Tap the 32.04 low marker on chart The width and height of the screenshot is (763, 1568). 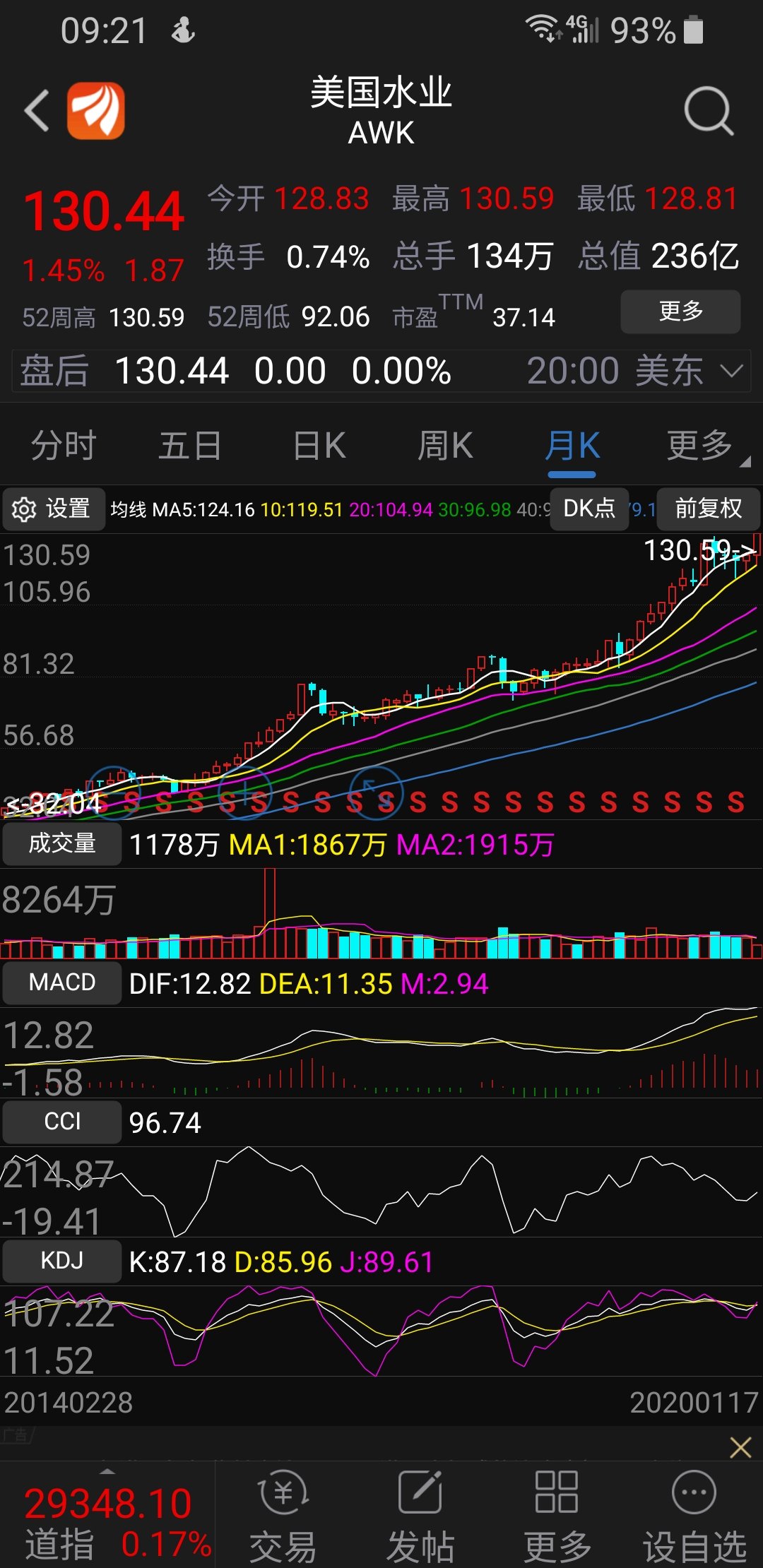pyautogui.click(x=55, y=804)
